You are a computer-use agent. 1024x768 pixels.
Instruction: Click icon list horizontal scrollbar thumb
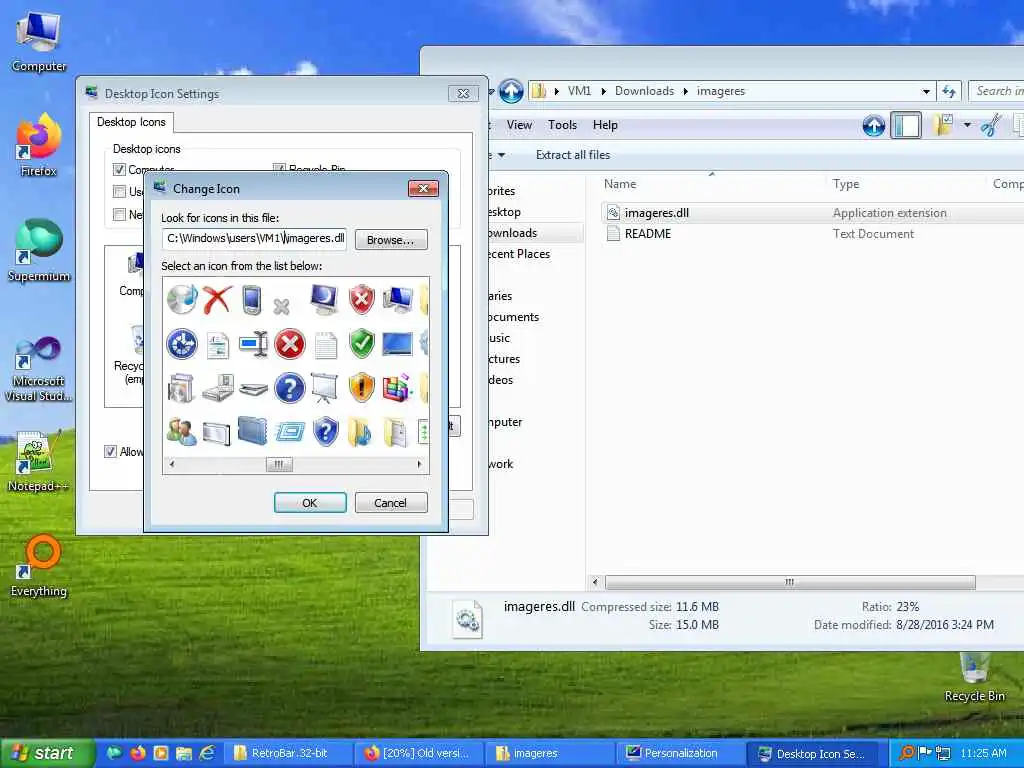pos(279,464)
